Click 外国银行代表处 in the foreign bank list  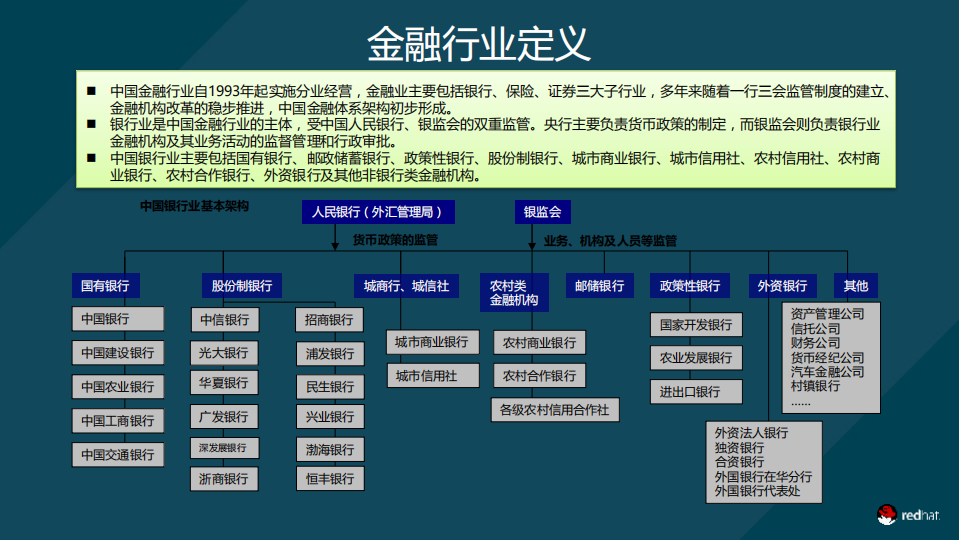[x=757, y=490]
